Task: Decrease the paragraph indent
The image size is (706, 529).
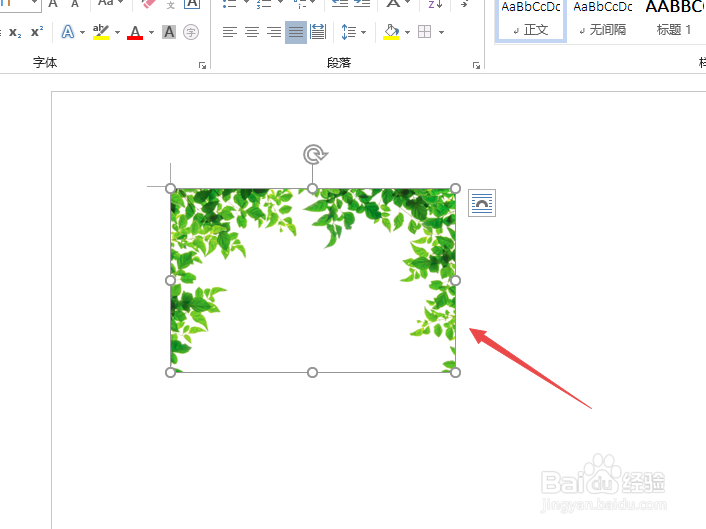Action: pyautogui.click(x=340, y=4)
